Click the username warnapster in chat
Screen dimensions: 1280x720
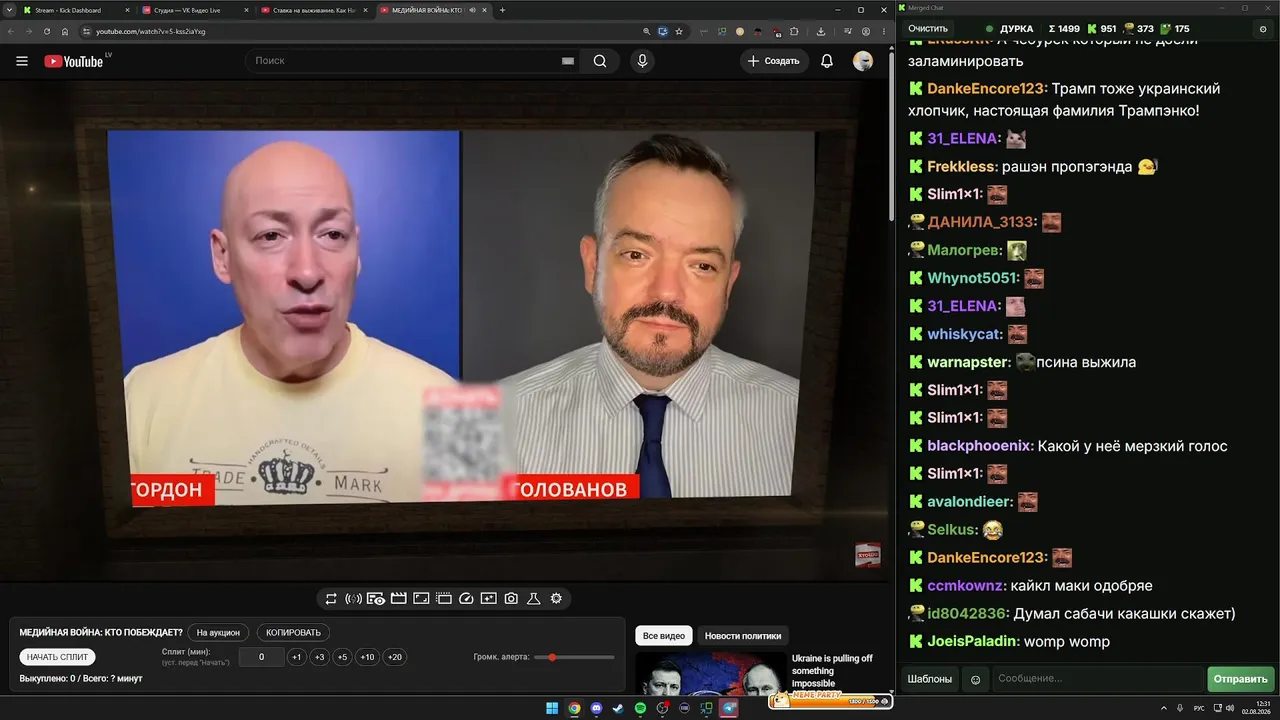[968, 362]
